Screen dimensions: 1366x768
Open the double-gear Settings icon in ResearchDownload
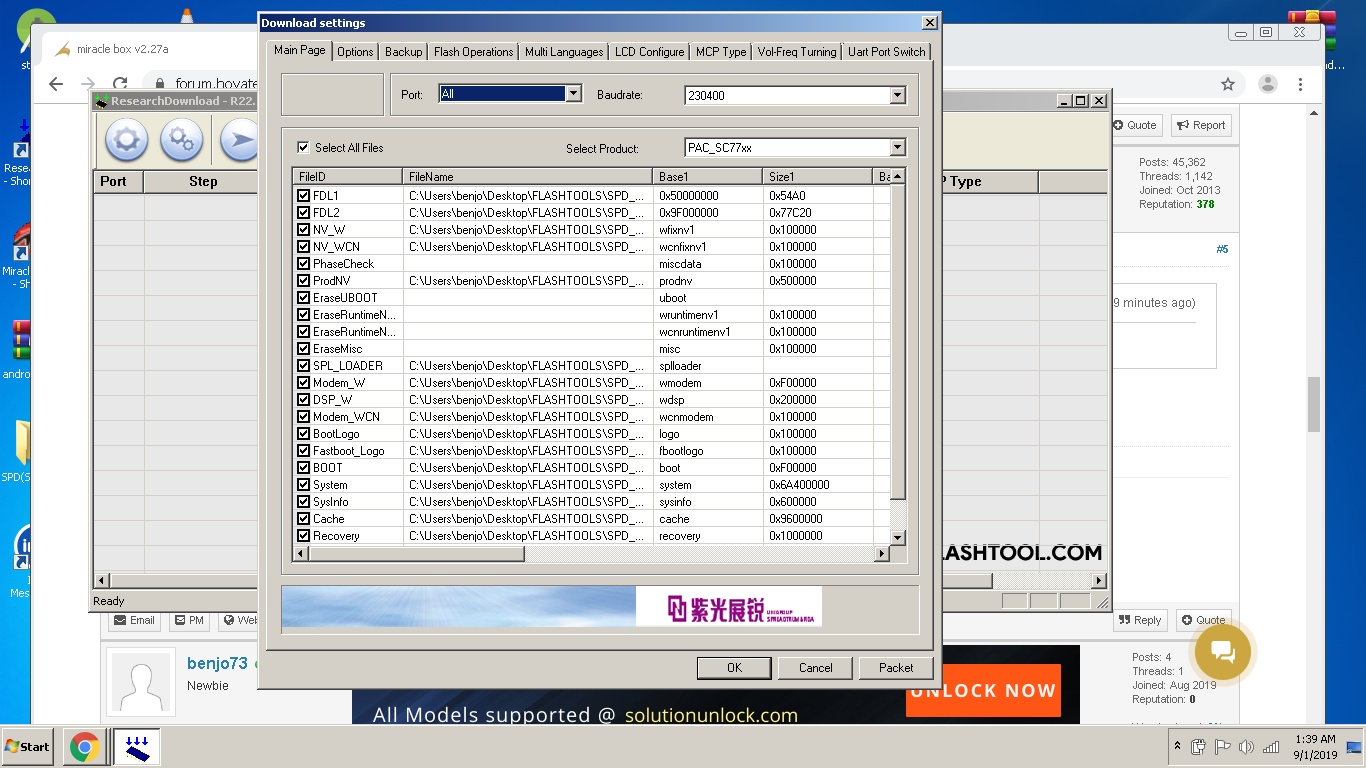click(x=181, y=140)
